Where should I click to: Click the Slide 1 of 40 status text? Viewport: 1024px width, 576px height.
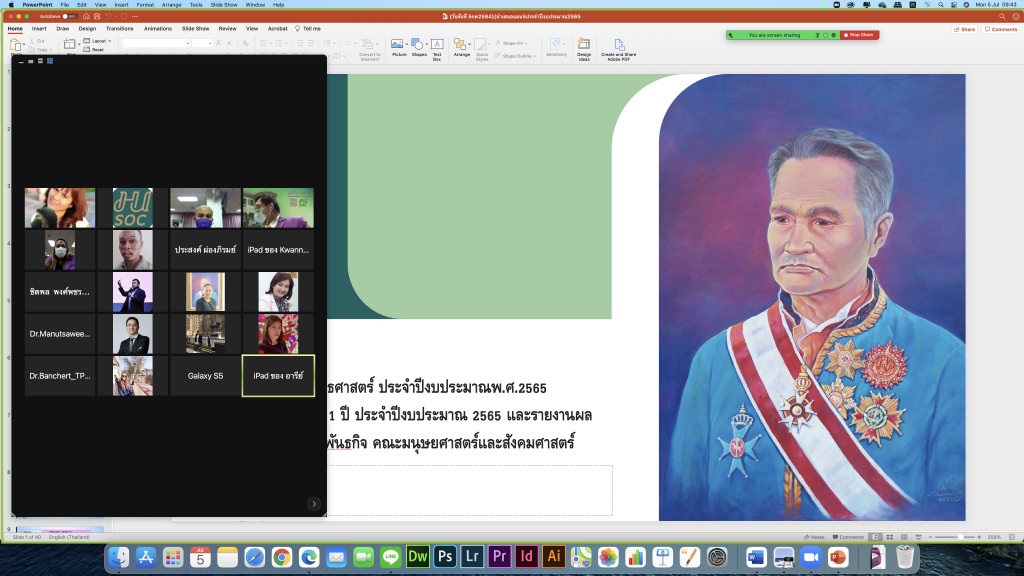pyautogui.click(x=27, y=537)
